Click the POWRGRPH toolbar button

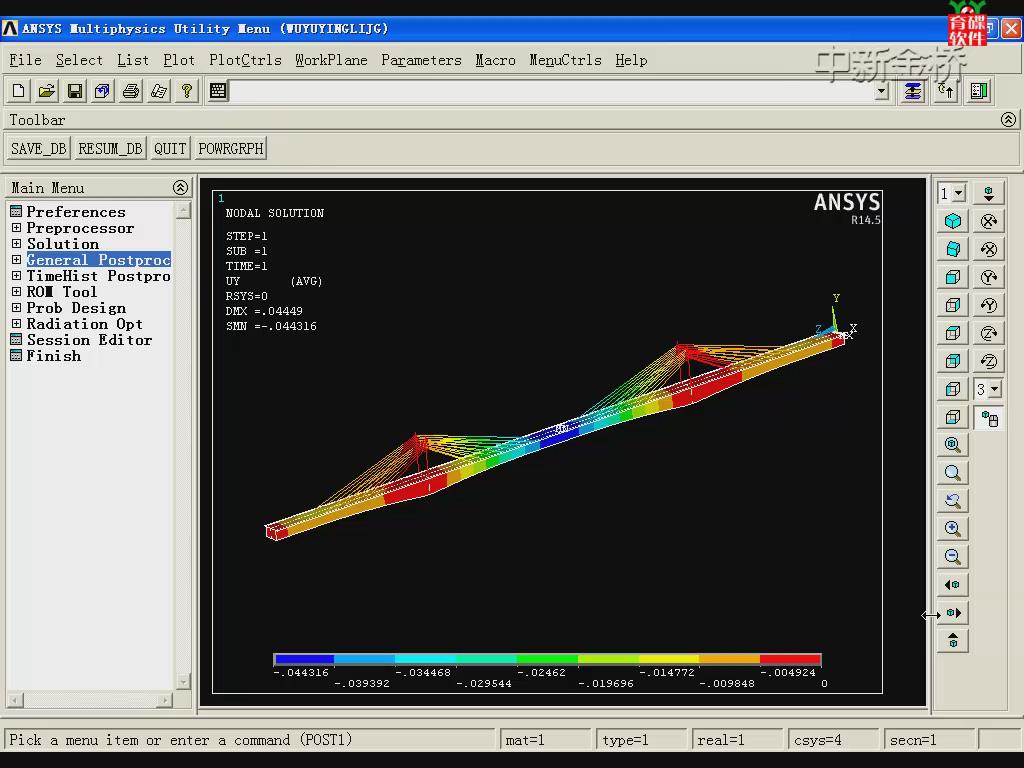pos(231,149)
